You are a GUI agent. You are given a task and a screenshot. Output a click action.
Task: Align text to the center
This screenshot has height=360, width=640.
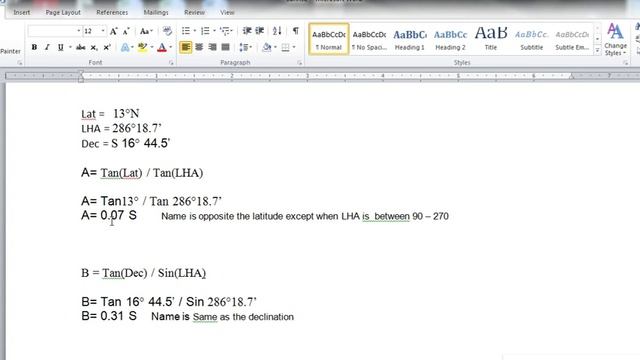(x=199, y=47)
